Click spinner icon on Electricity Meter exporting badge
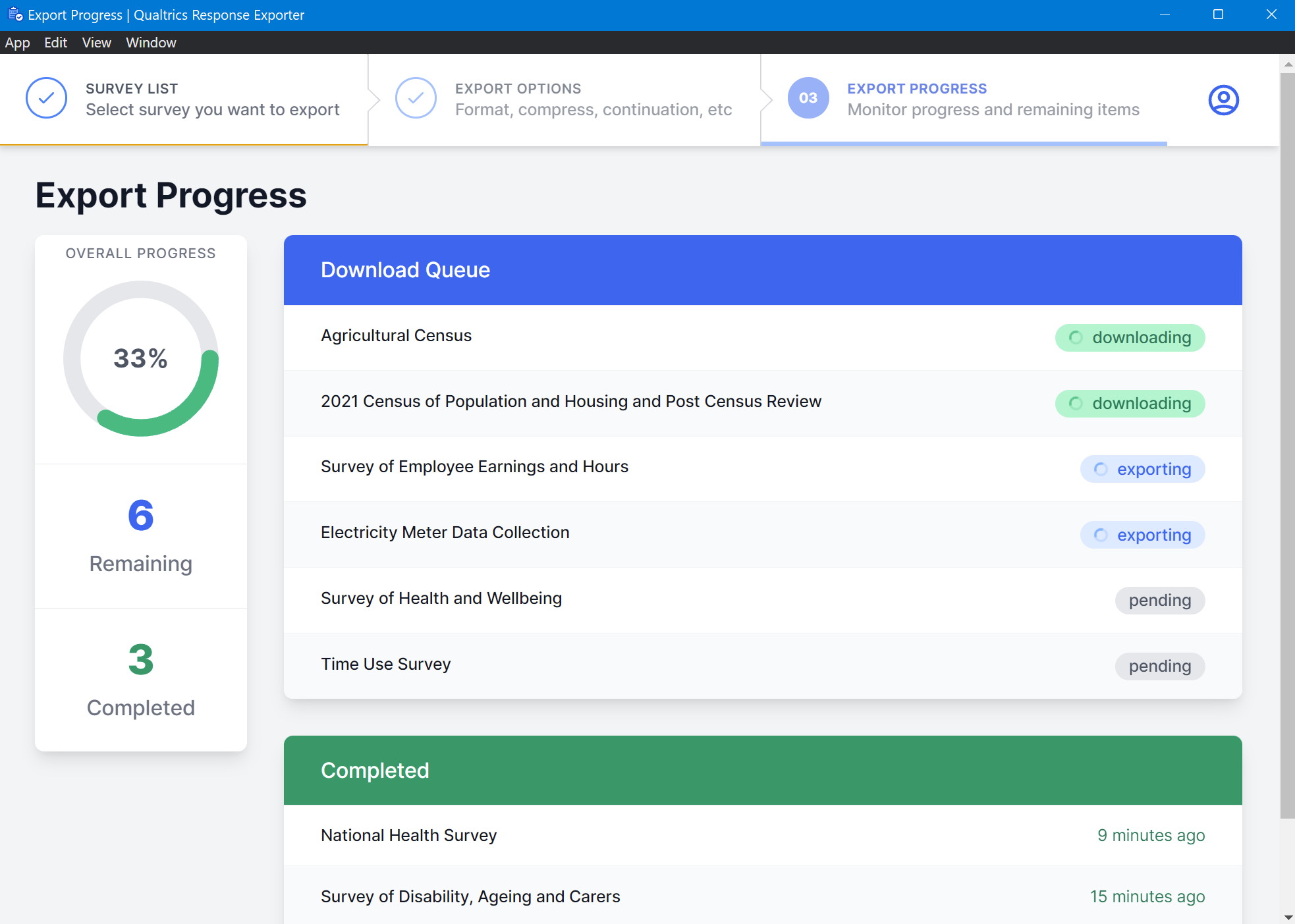Image resolution: width=1295 pixels, height=924 pixels. 1101,535
